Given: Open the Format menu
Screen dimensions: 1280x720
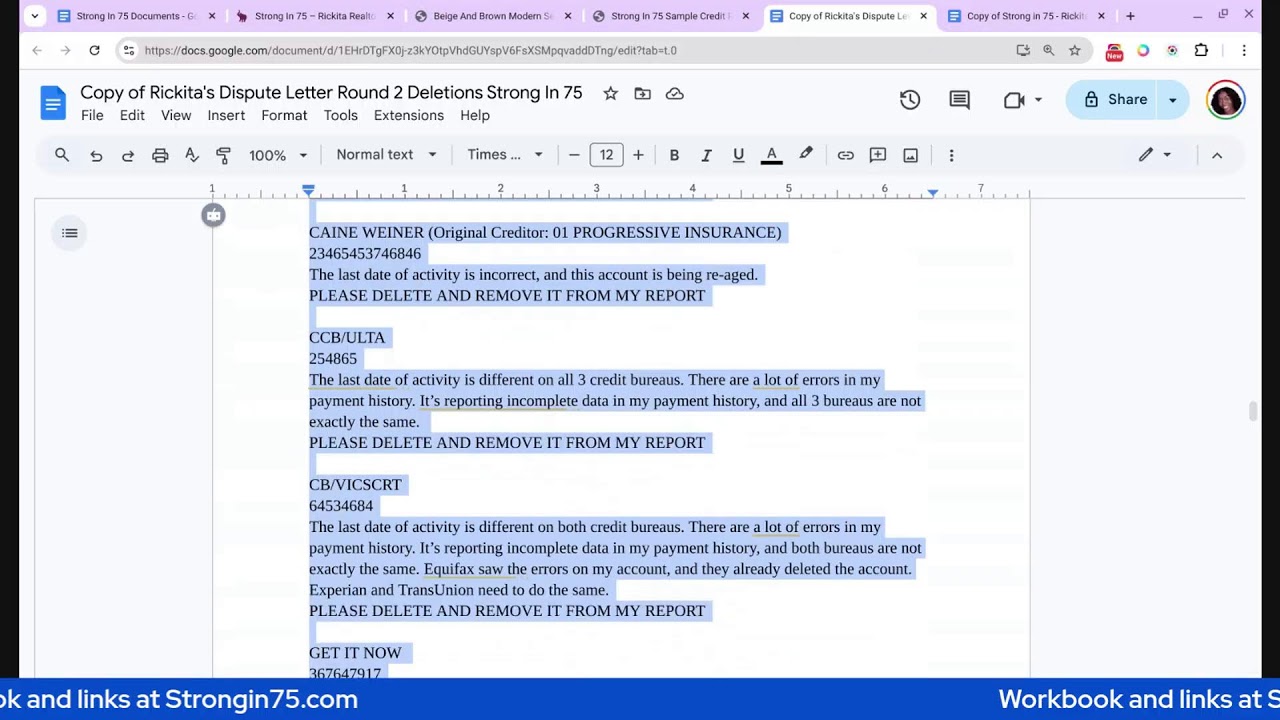Looking at the screenshot, I should pyautogui.click(x=284, y=116).
